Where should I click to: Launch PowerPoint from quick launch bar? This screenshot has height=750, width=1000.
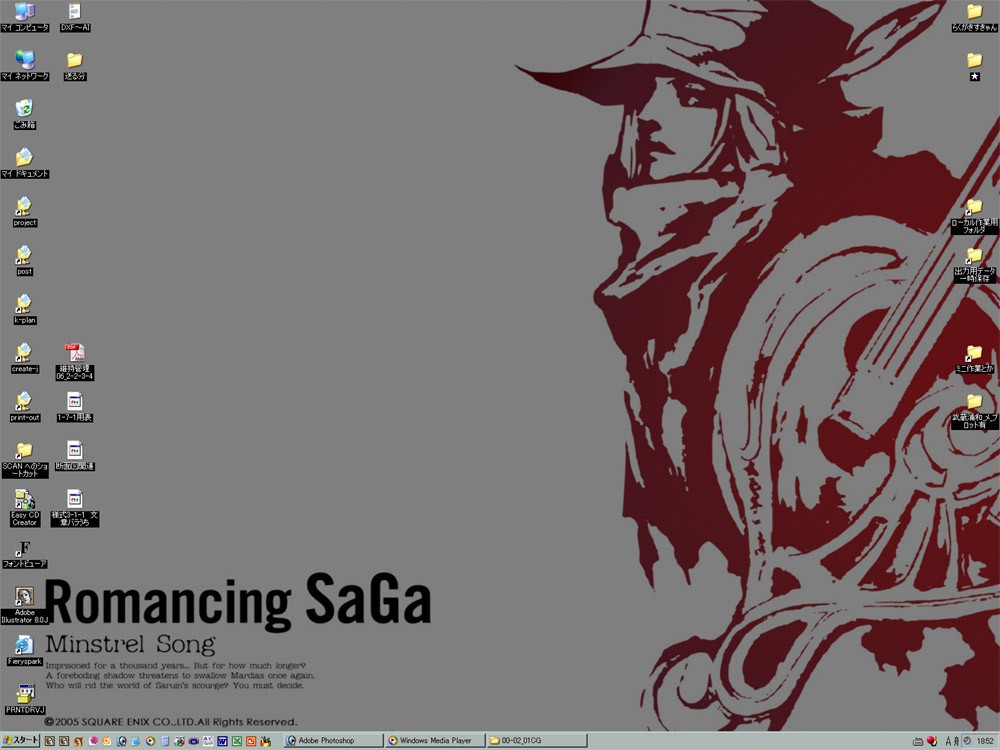(251, 741)
